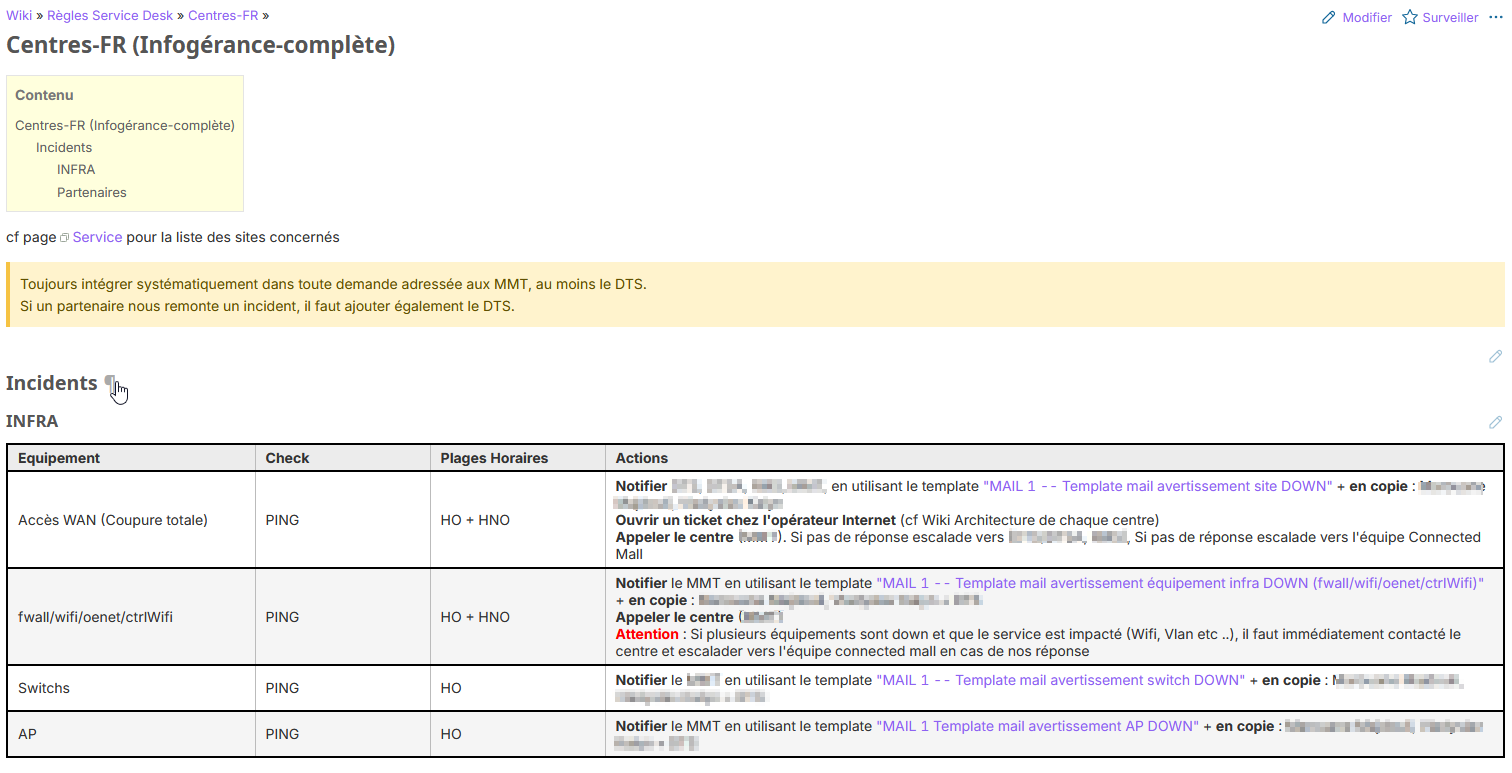Click Centres-FR (Infogérance-complète) in the Contenu box
The height and width of the screenshot is (773, 1512).
(x=125, y=125)
